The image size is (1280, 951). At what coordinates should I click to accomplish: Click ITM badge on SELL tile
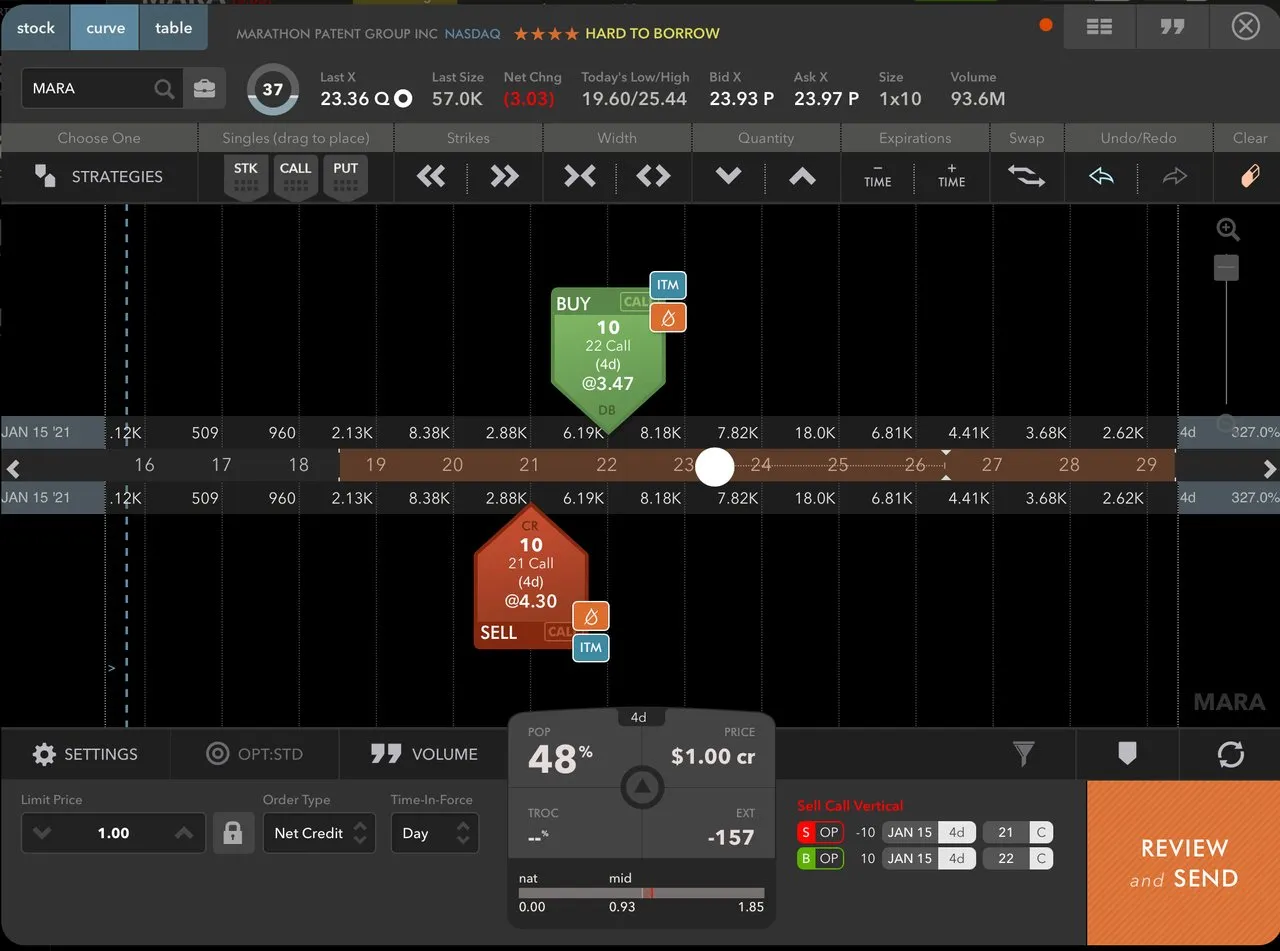[x=591, y=647]
